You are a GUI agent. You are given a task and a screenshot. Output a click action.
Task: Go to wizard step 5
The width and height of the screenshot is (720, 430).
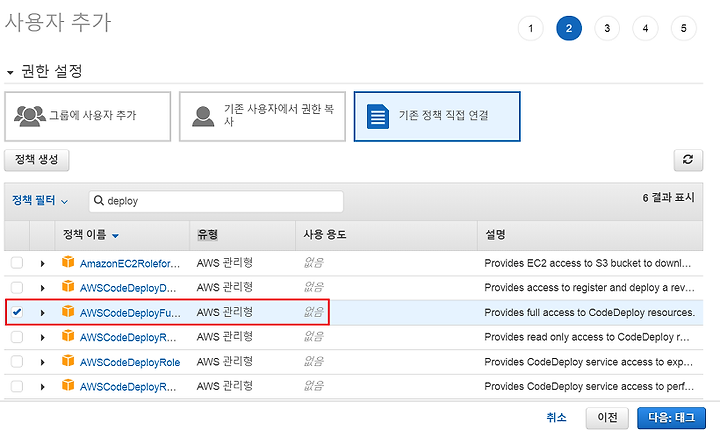(x=684, y=28)
